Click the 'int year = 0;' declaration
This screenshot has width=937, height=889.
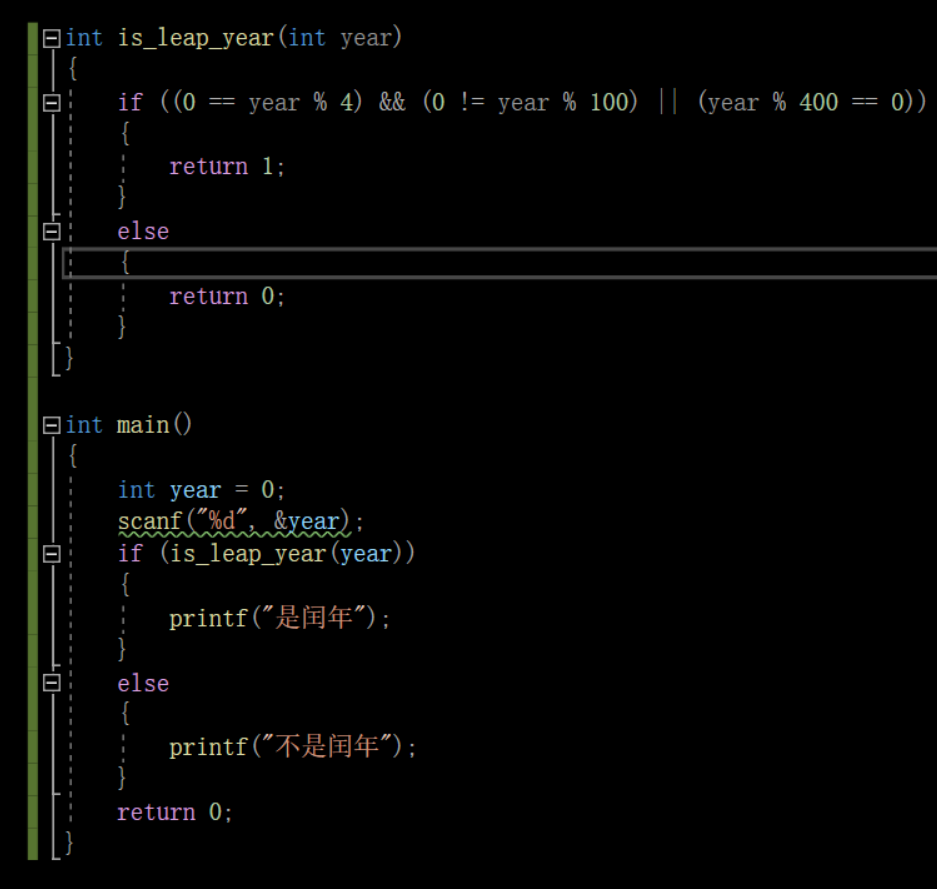[x=201, y=491]
